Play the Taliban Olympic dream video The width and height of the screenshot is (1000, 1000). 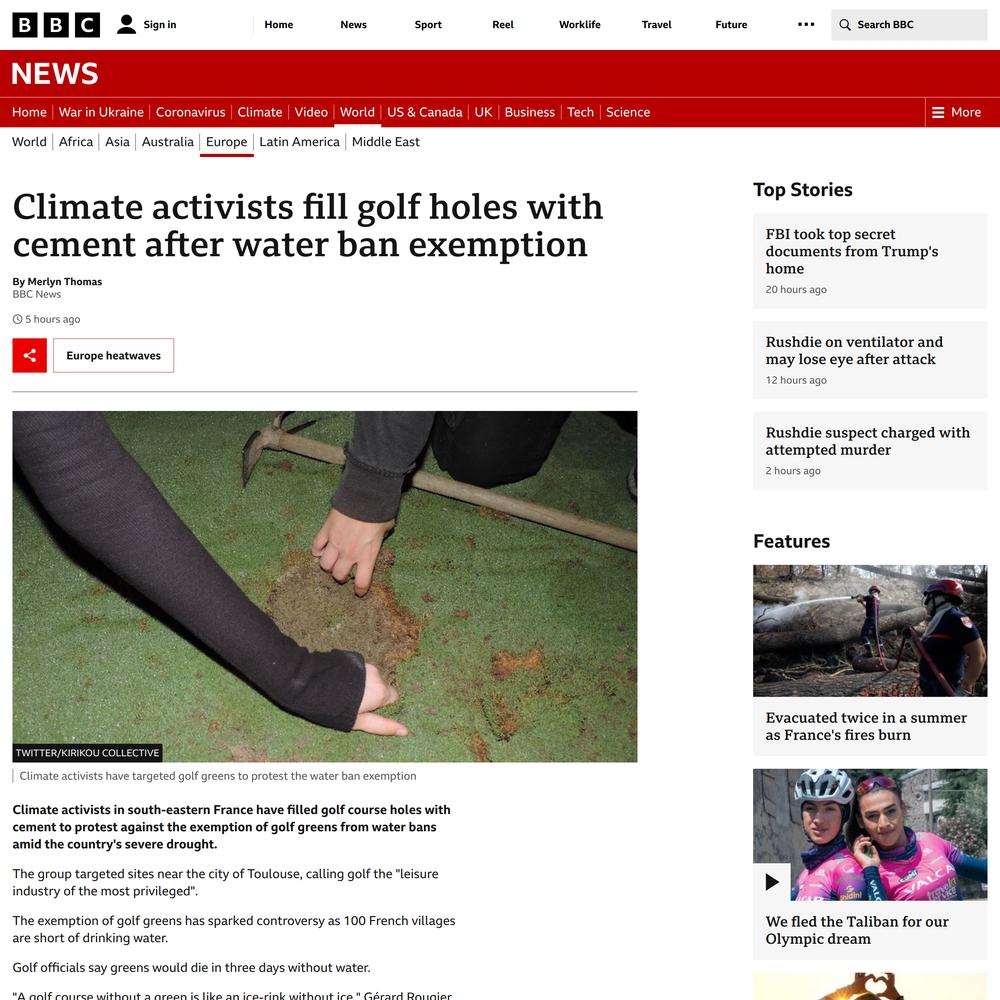(772, 881)
